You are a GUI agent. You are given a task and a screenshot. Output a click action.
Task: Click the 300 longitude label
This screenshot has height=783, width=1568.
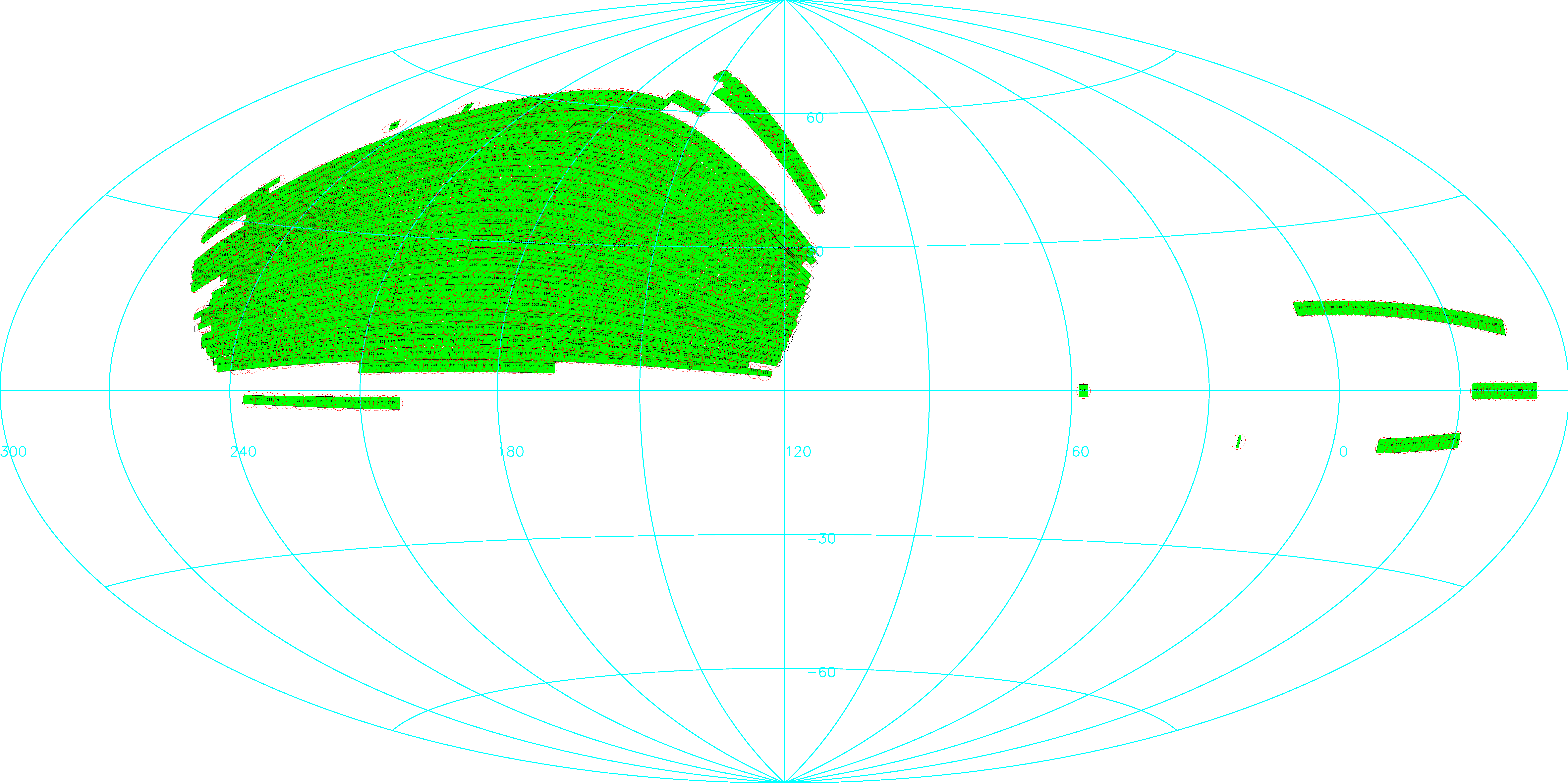click(x=13, y=451)
